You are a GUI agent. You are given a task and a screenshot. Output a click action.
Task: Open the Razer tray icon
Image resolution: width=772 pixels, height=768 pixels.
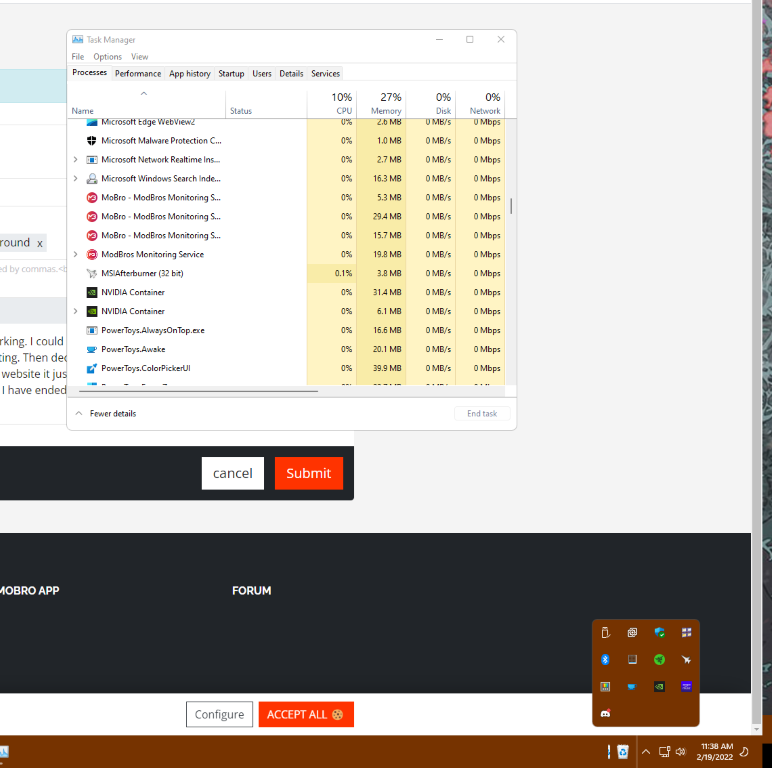659,660
